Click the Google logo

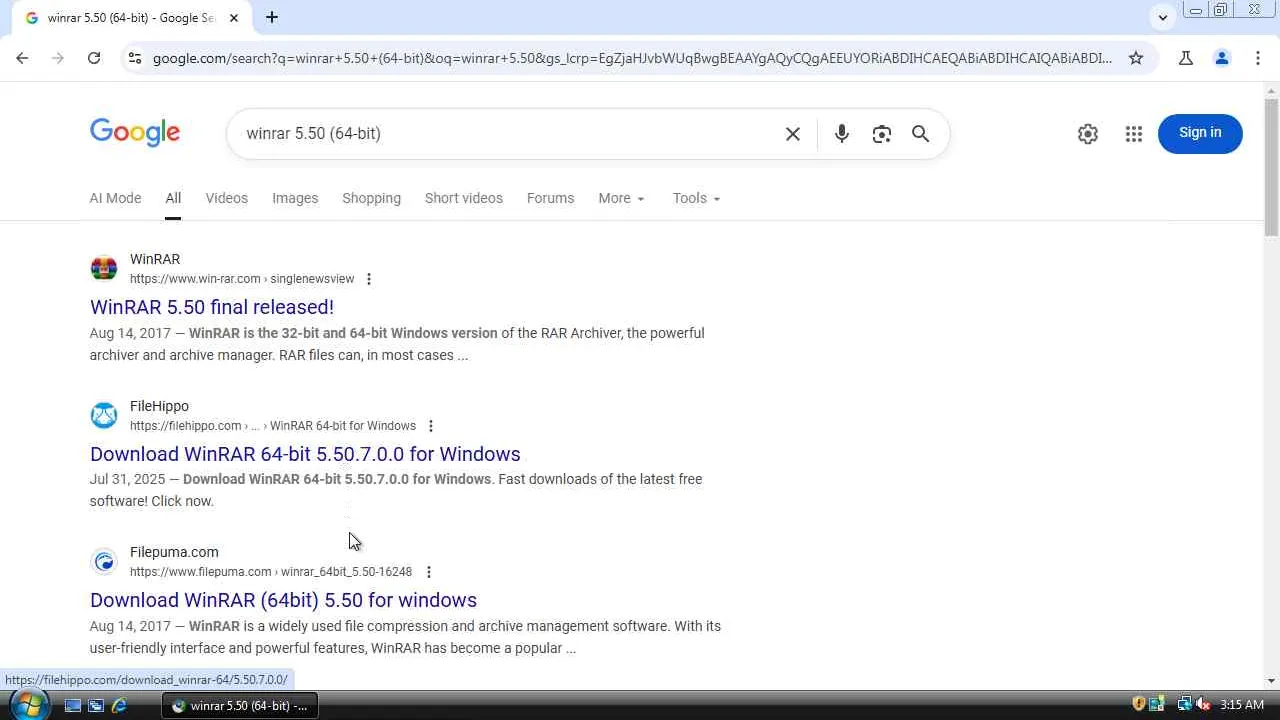tap(135, 133)
